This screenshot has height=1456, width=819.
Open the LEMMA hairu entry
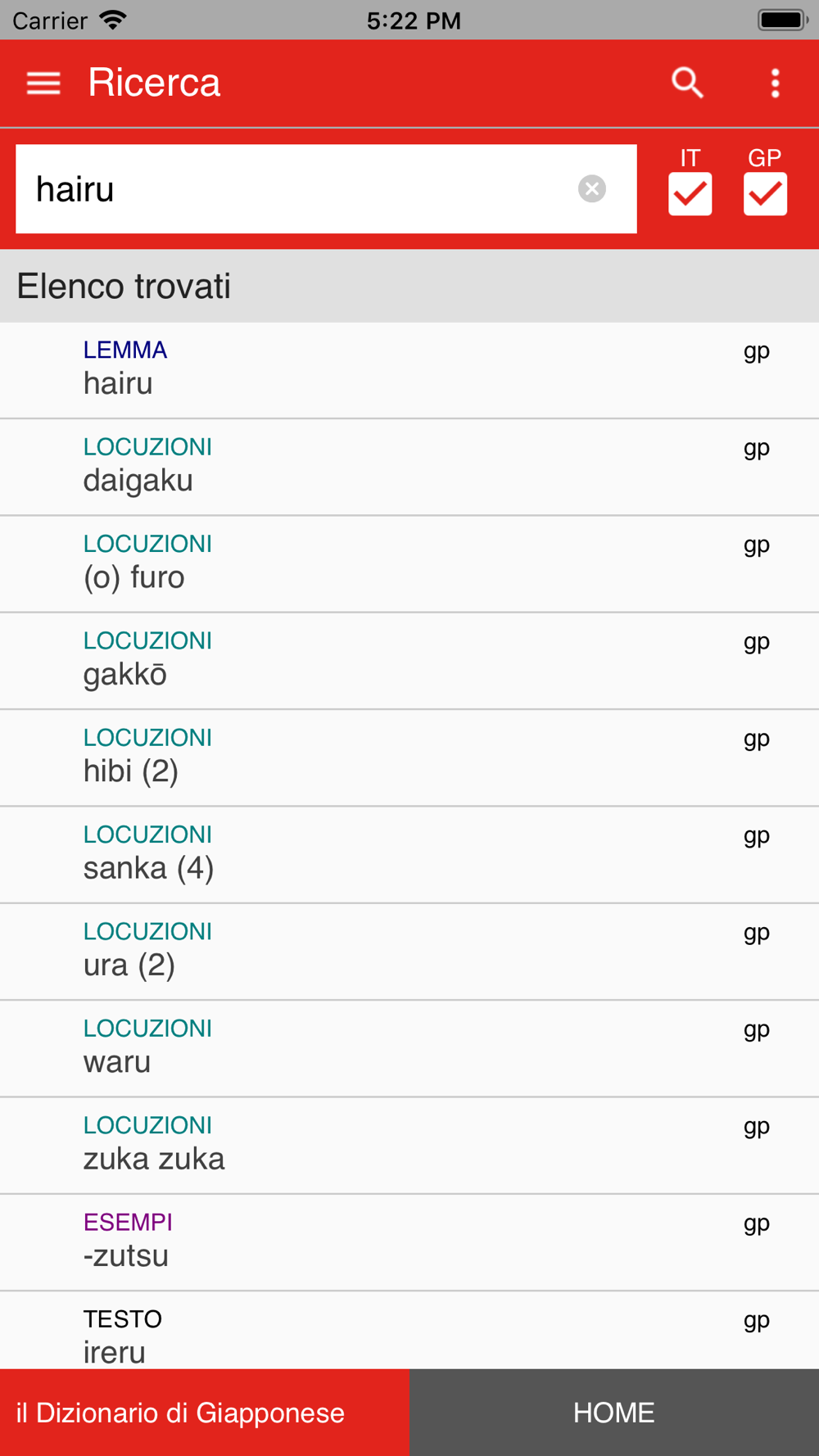click(x=409, y=370)
